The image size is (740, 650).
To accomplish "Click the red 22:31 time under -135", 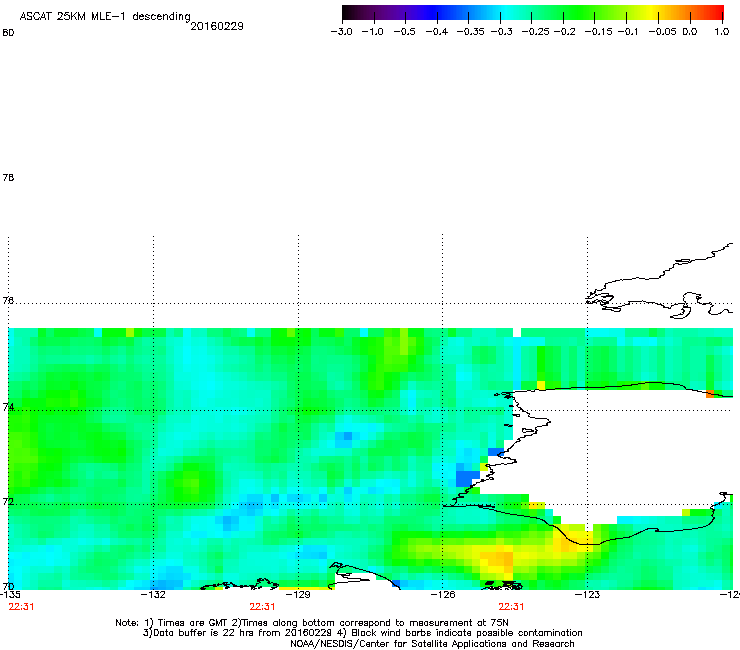I will point(21,607).
